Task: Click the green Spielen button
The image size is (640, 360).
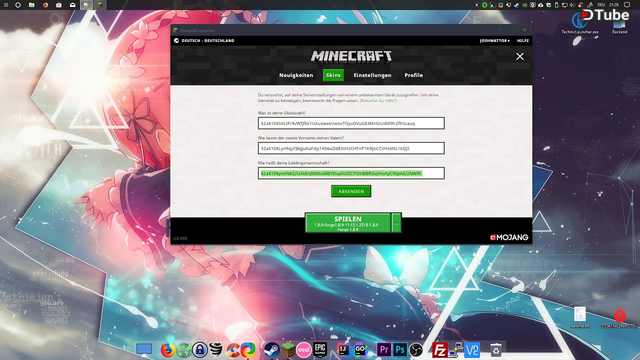Action: (348, 223)
